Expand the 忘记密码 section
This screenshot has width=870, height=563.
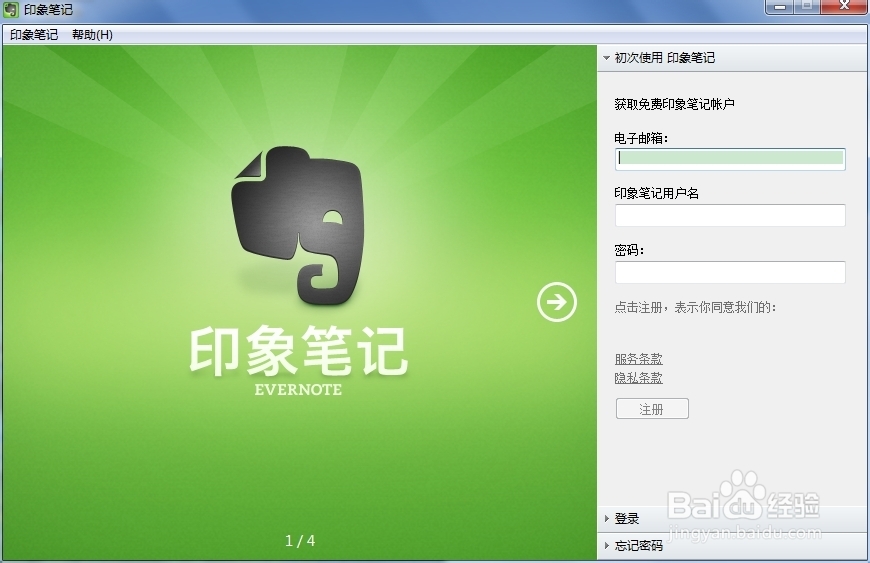(x=734, y=545)
